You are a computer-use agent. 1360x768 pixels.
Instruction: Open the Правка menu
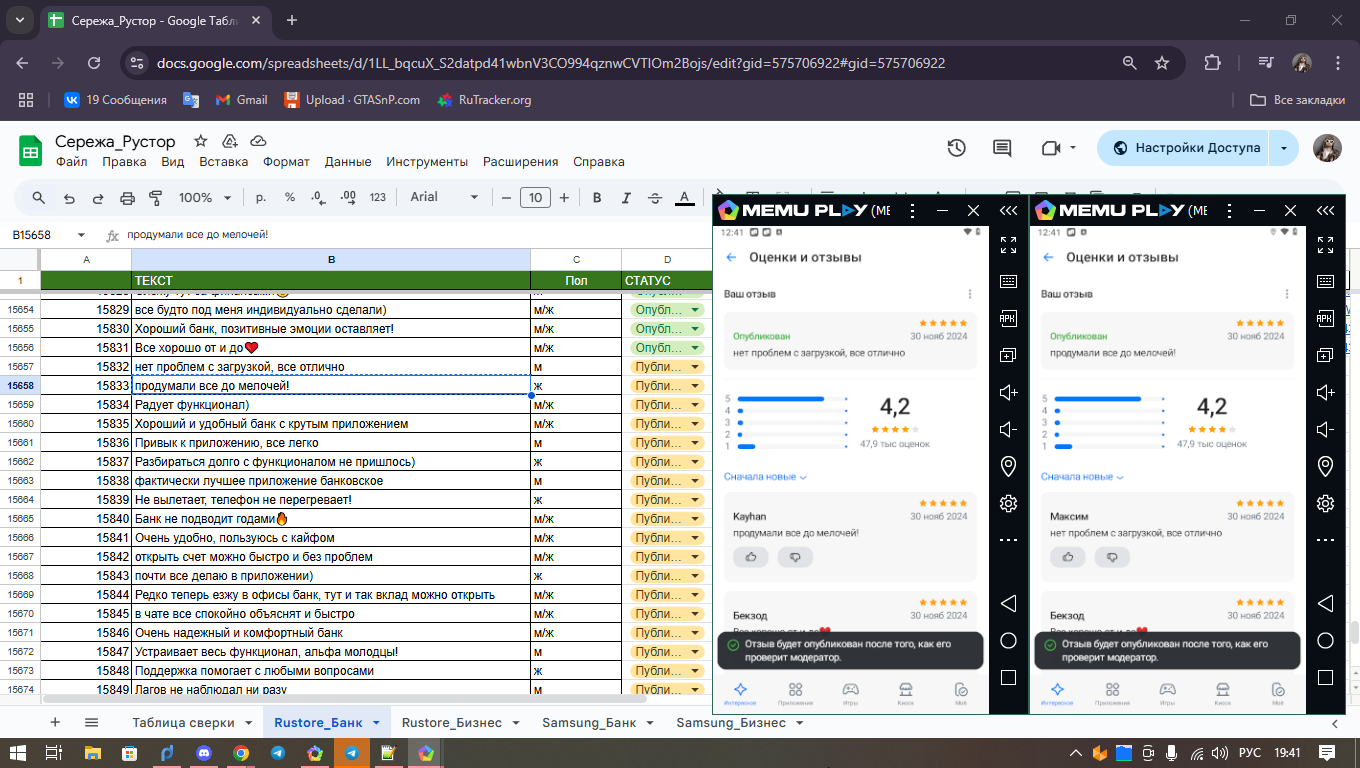[x=124, y=161]
